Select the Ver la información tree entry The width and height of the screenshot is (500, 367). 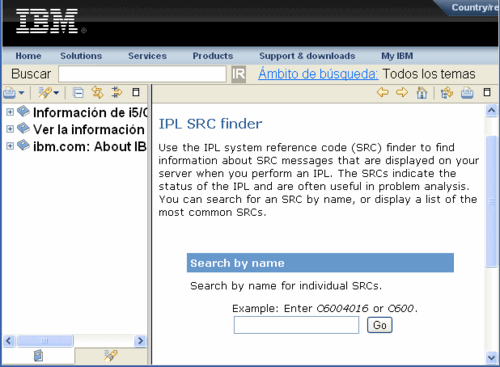tap(89, 129)
